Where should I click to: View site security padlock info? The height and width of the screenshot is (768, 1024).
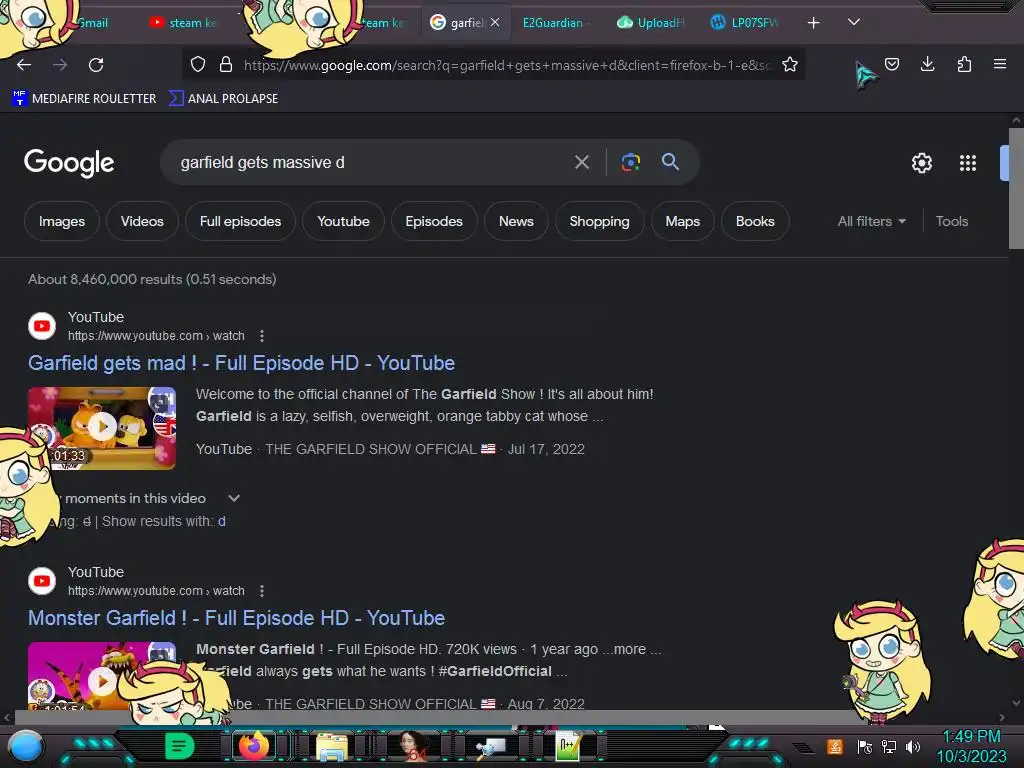coord(226,64)
